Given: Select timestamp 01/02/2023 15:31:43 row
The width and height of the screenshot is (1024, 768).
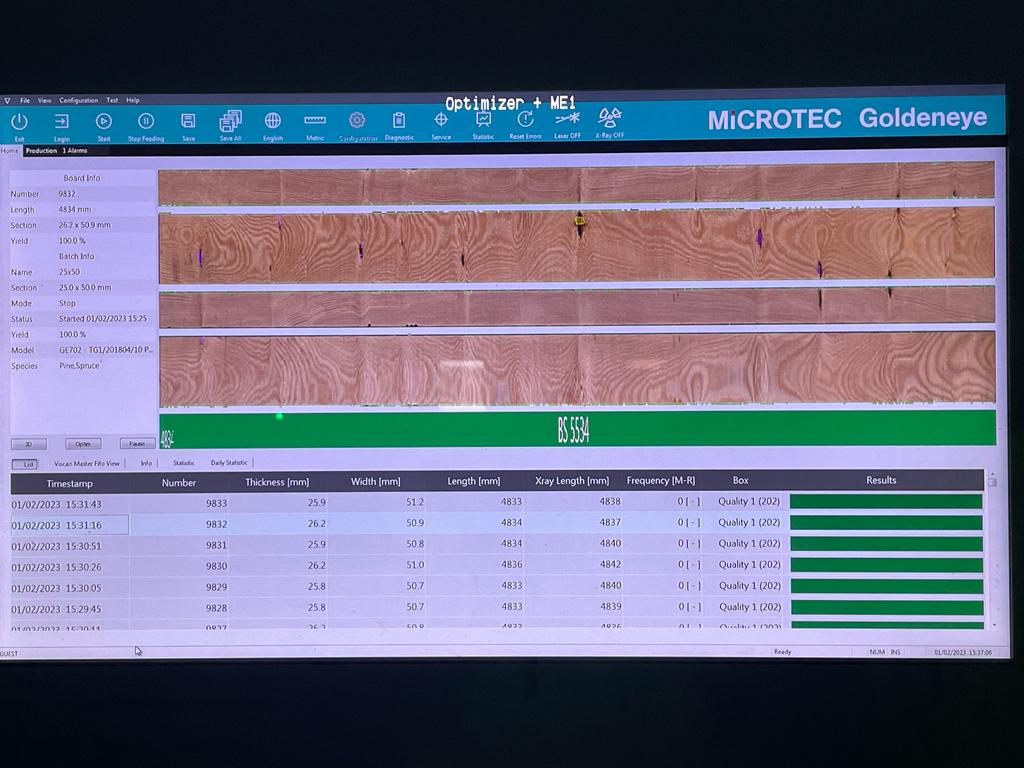Looking at the screenshot, I should click(498, 502).
